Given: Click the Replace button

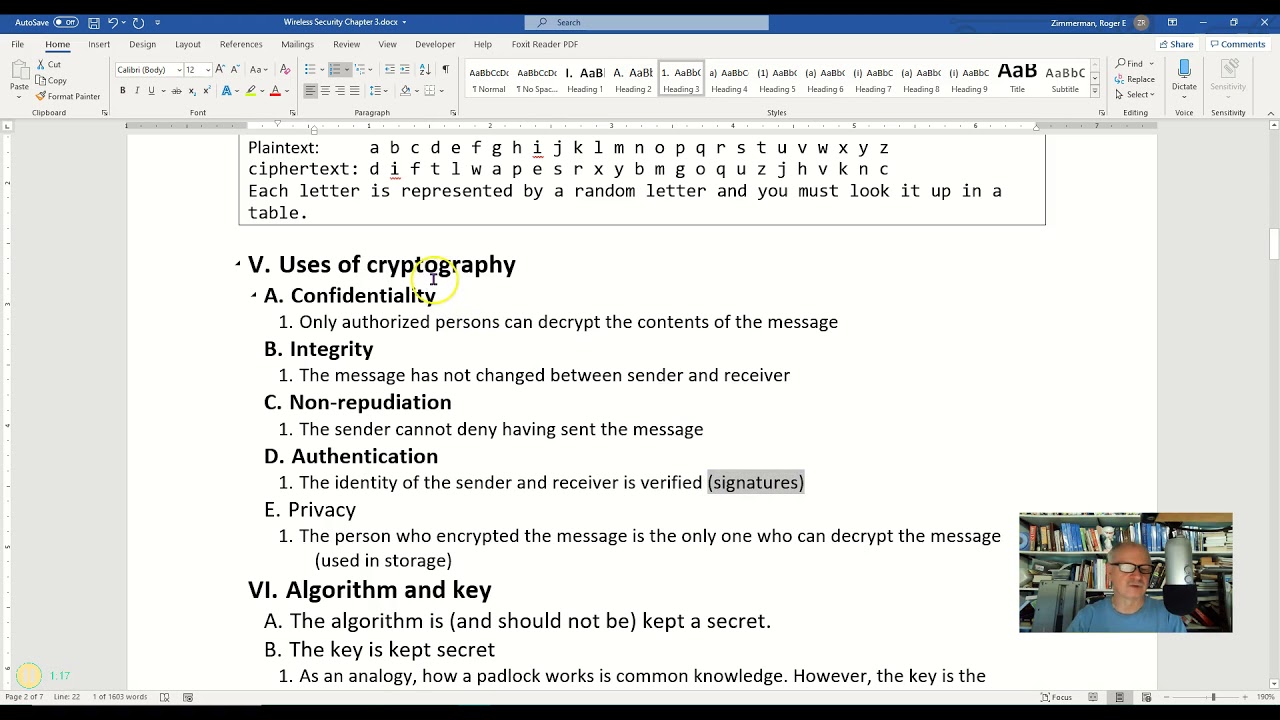Looking at the screenshot, I should click(1135, 79).
